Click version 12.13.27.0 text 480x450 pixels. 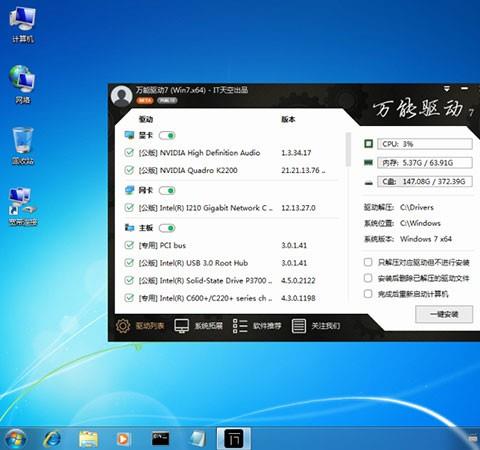pos(298,208)
